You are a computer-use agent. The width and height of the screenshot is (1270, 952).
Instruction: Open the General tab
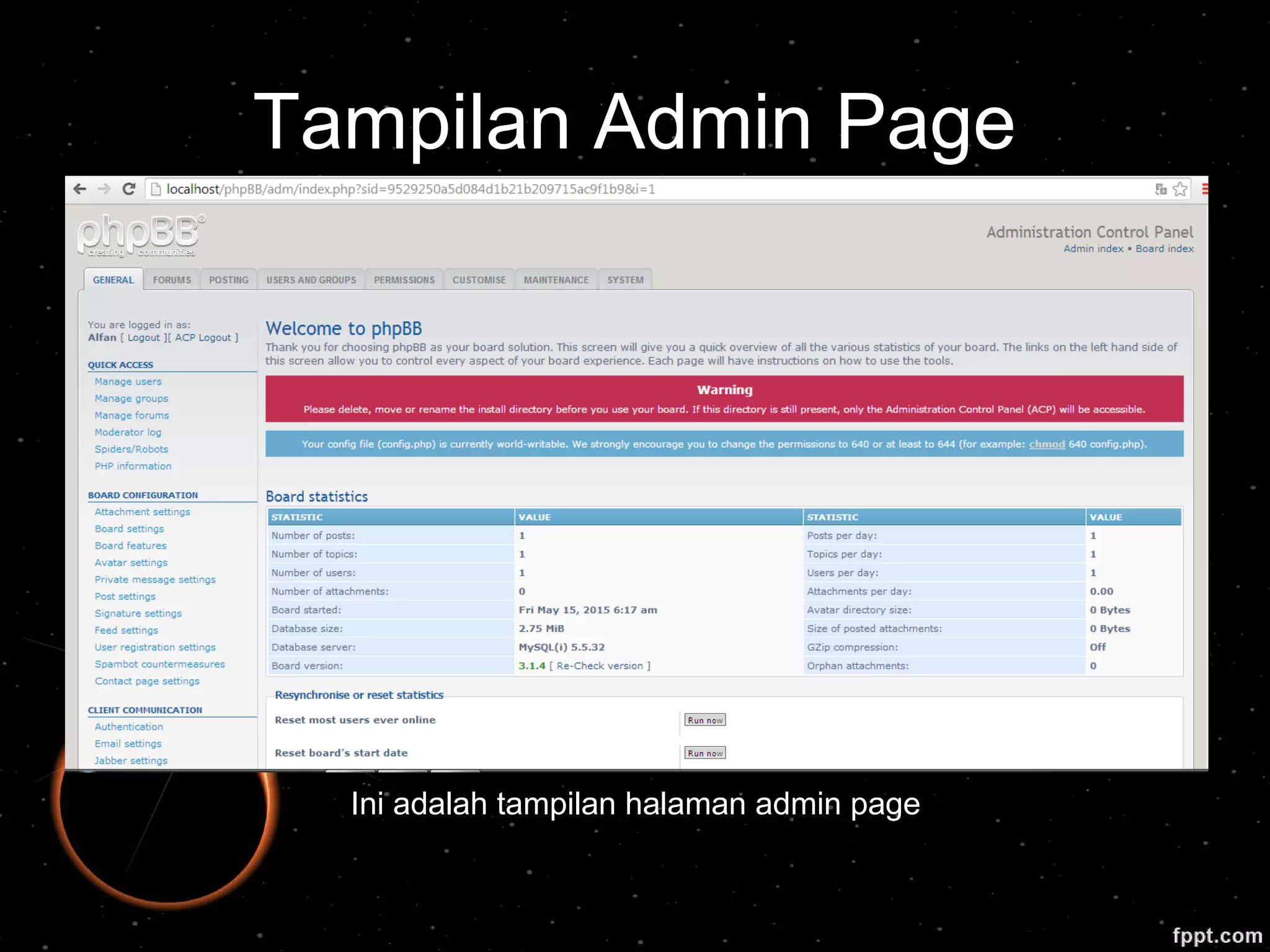[x=113, y=280]
